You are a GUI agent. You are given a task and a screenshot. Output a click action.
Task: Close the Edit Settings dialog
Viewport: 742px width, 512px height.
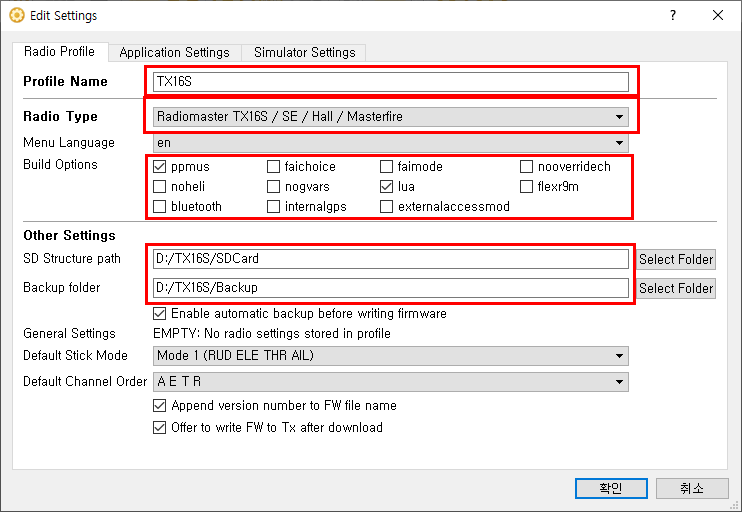coord(717,15)
